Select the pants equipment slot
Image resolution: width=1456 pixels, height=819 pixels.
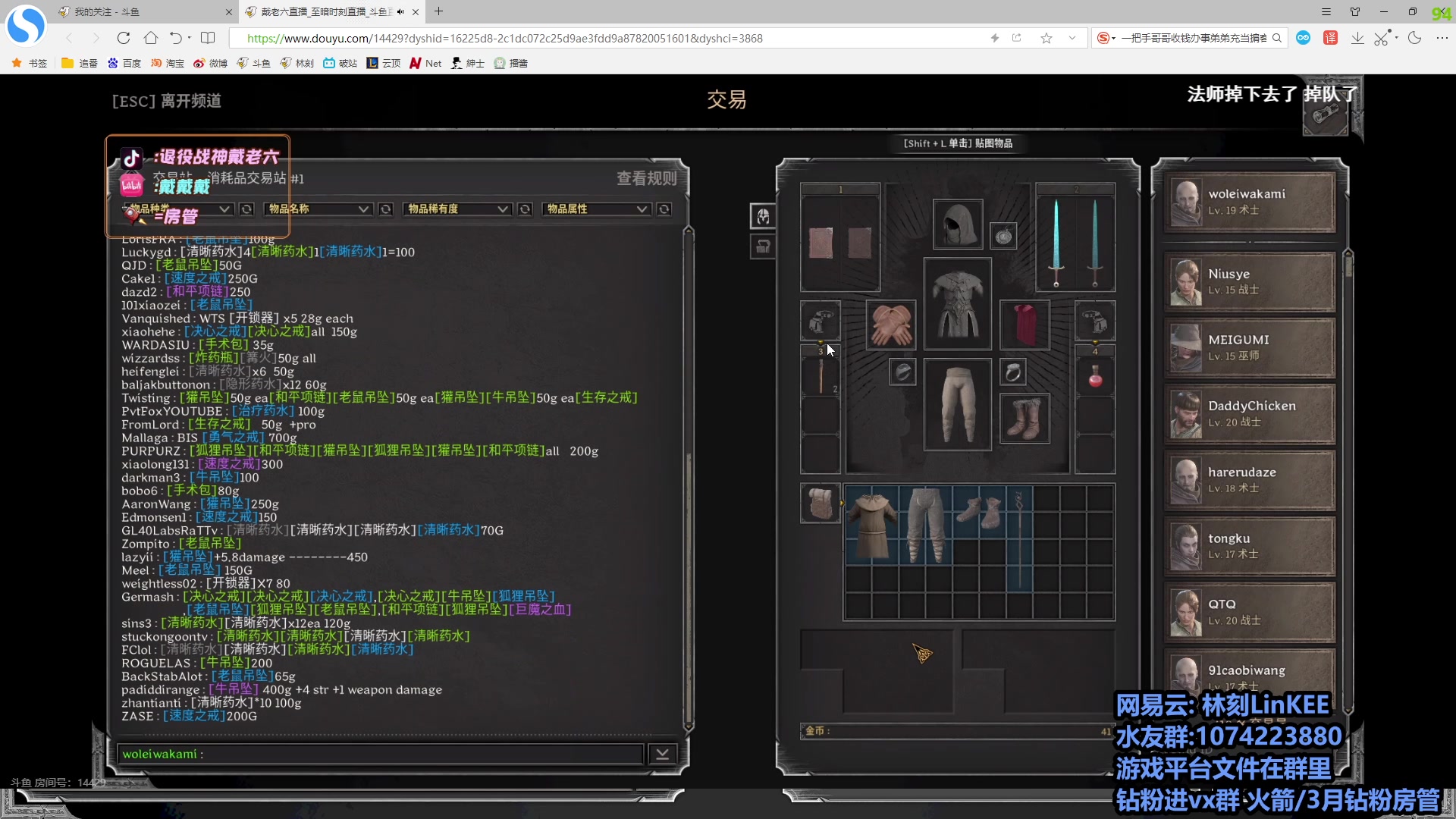[958, 404]
